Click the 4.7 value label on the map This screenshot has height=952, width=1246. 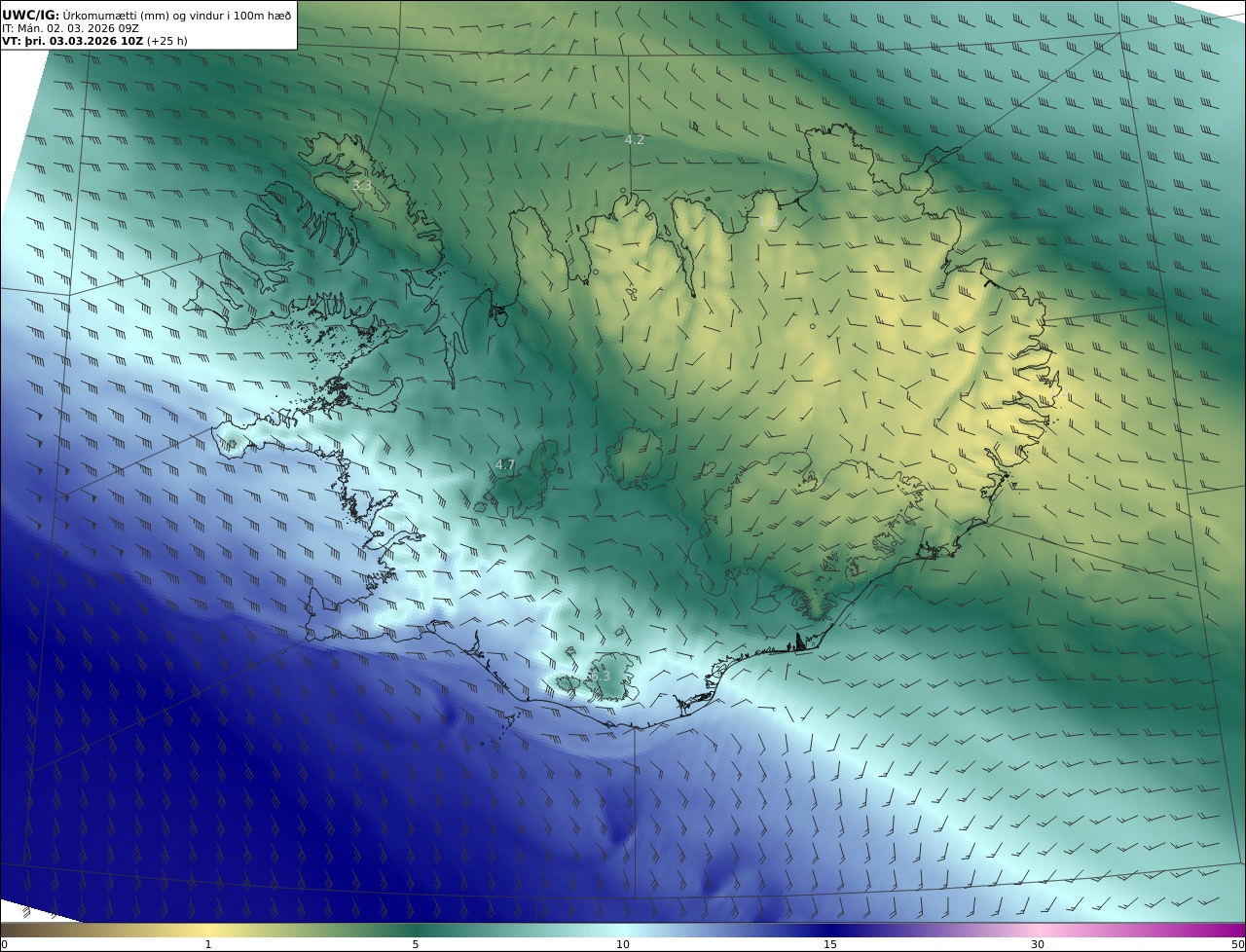click(504, 465)
